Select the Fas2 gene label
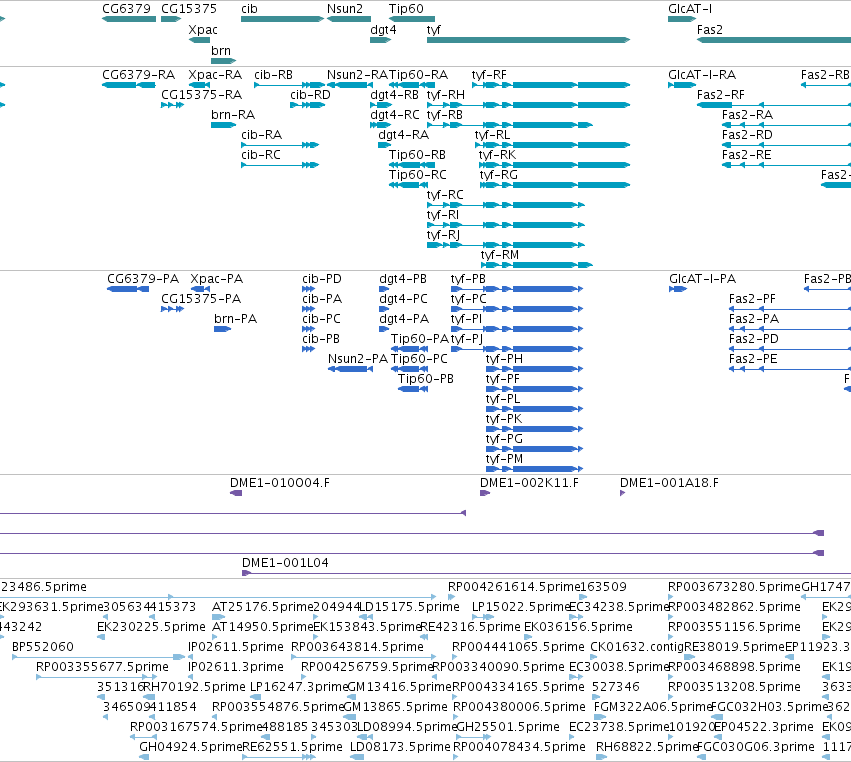 tap(710, 30)
